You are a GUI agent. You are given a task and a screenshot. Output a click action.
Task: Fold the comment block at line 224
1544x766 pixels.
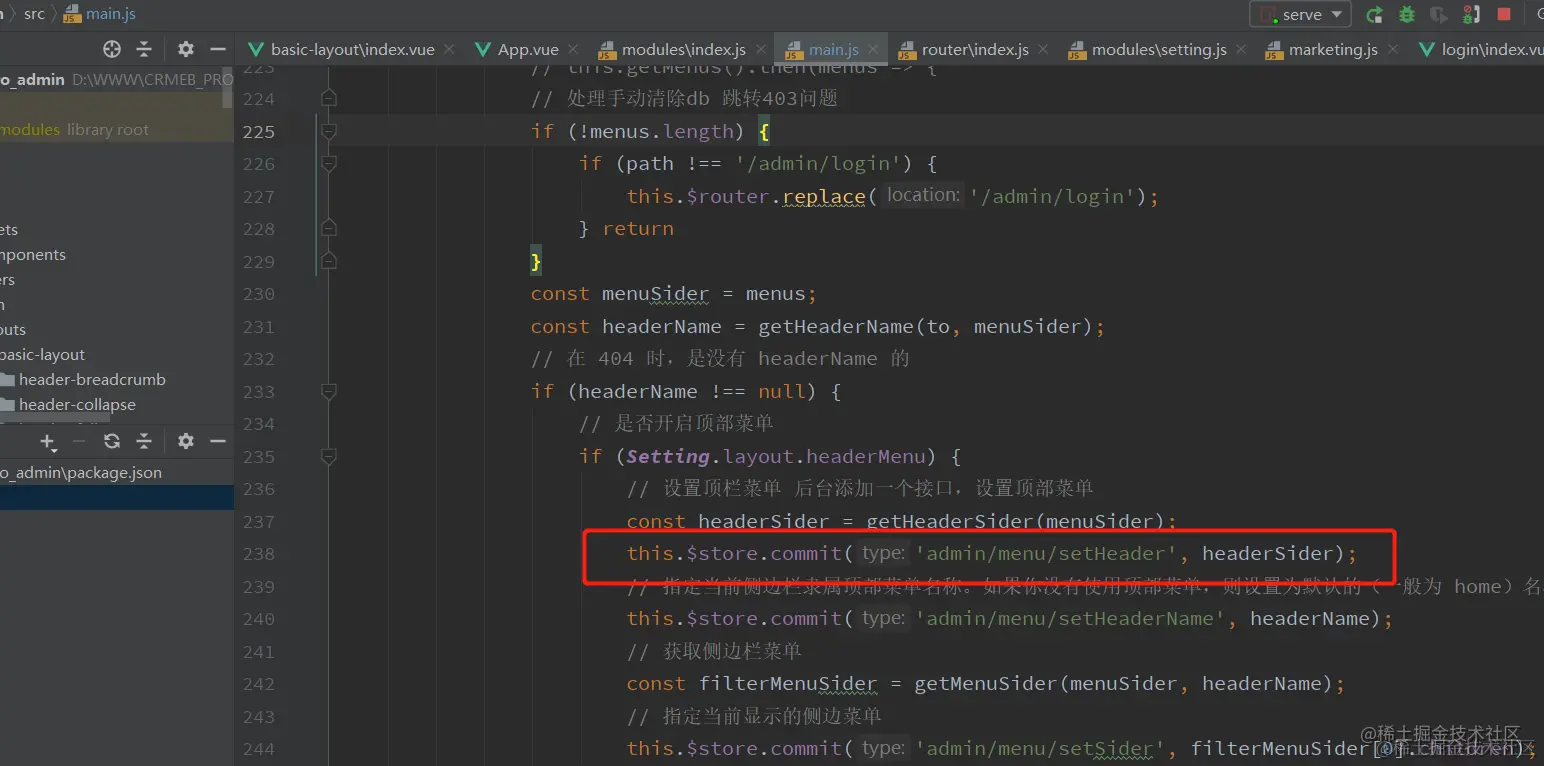coord(328,99)
